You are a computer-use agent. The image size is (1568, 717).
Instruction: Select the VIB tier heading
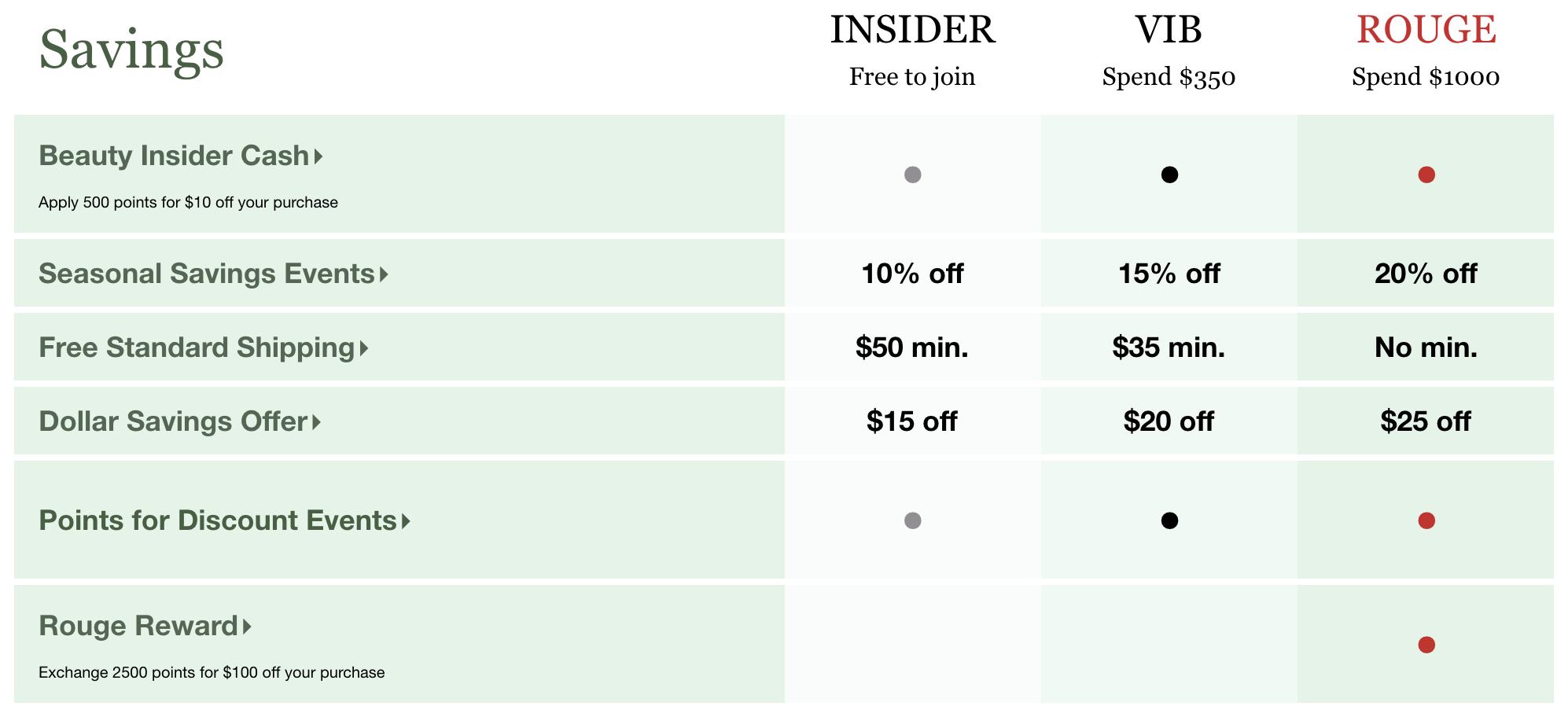(1169, 30)
